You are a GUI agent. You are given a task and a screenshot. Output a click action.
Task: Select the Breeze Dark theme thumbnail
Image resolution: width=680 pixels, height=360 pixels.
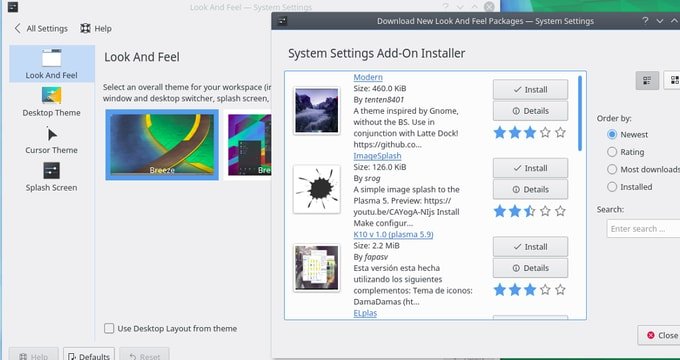tap(249, 145)
